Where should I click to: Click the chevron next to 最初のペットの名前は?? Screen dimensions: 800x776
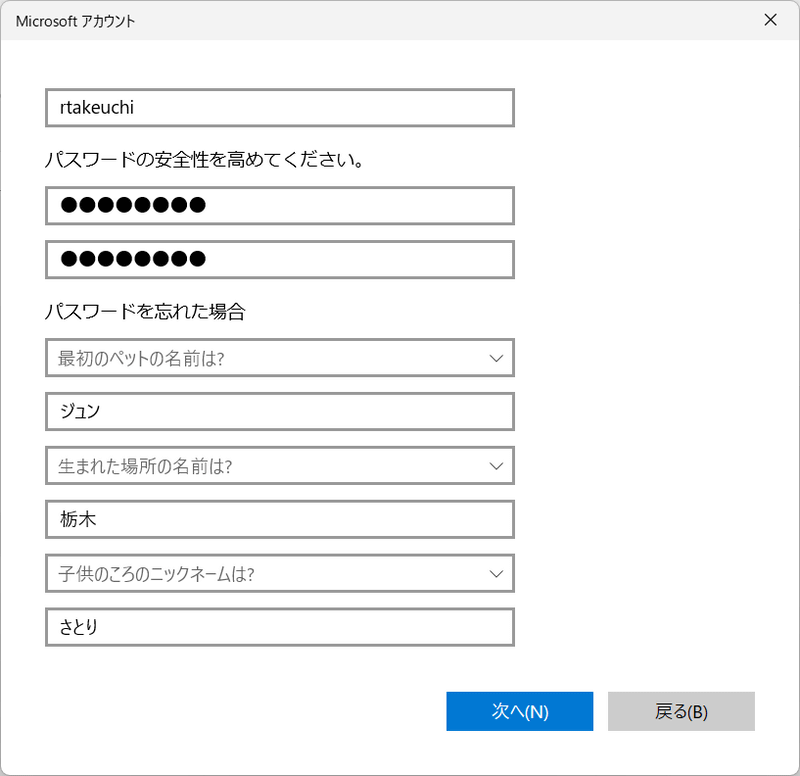496,357
